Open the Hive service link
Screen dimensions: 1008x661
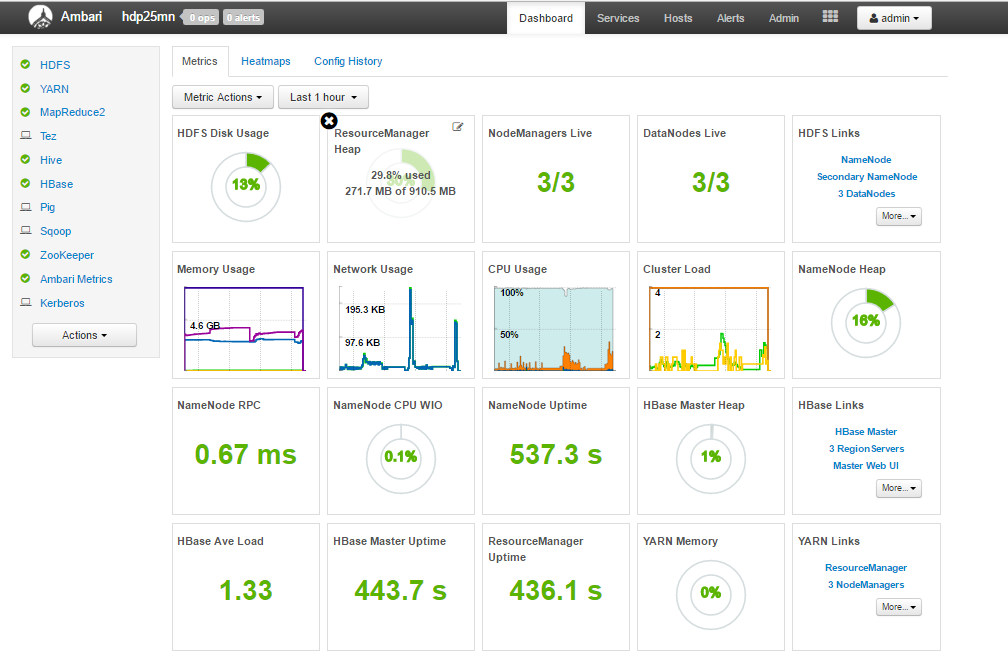[51, 160]
